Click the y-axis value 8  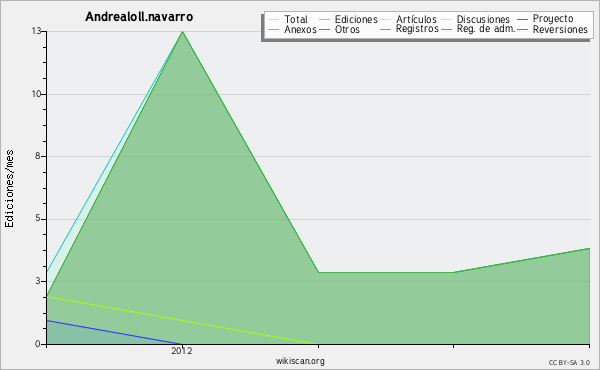38,156
